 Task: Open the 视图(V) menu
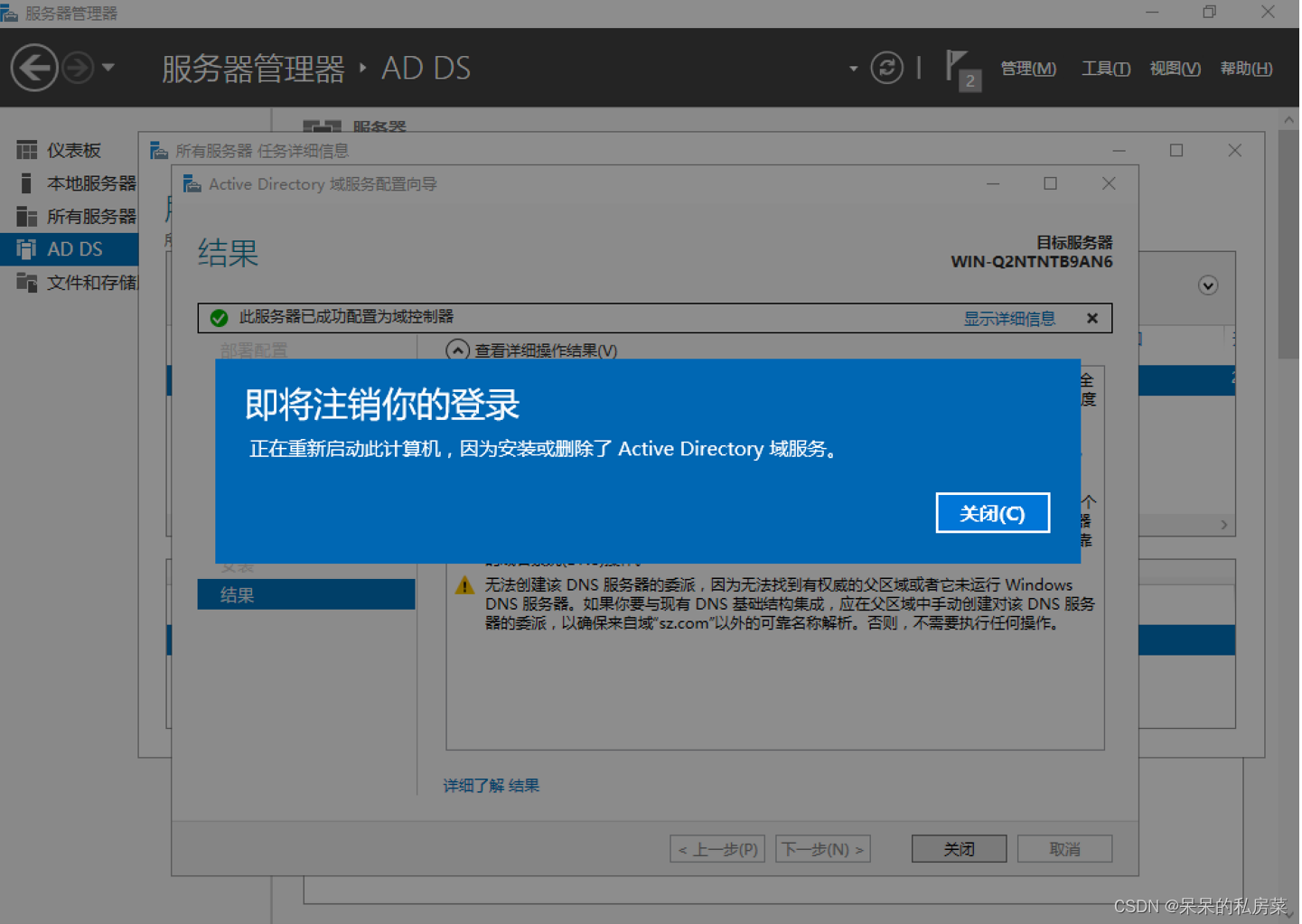(1175, 69)
